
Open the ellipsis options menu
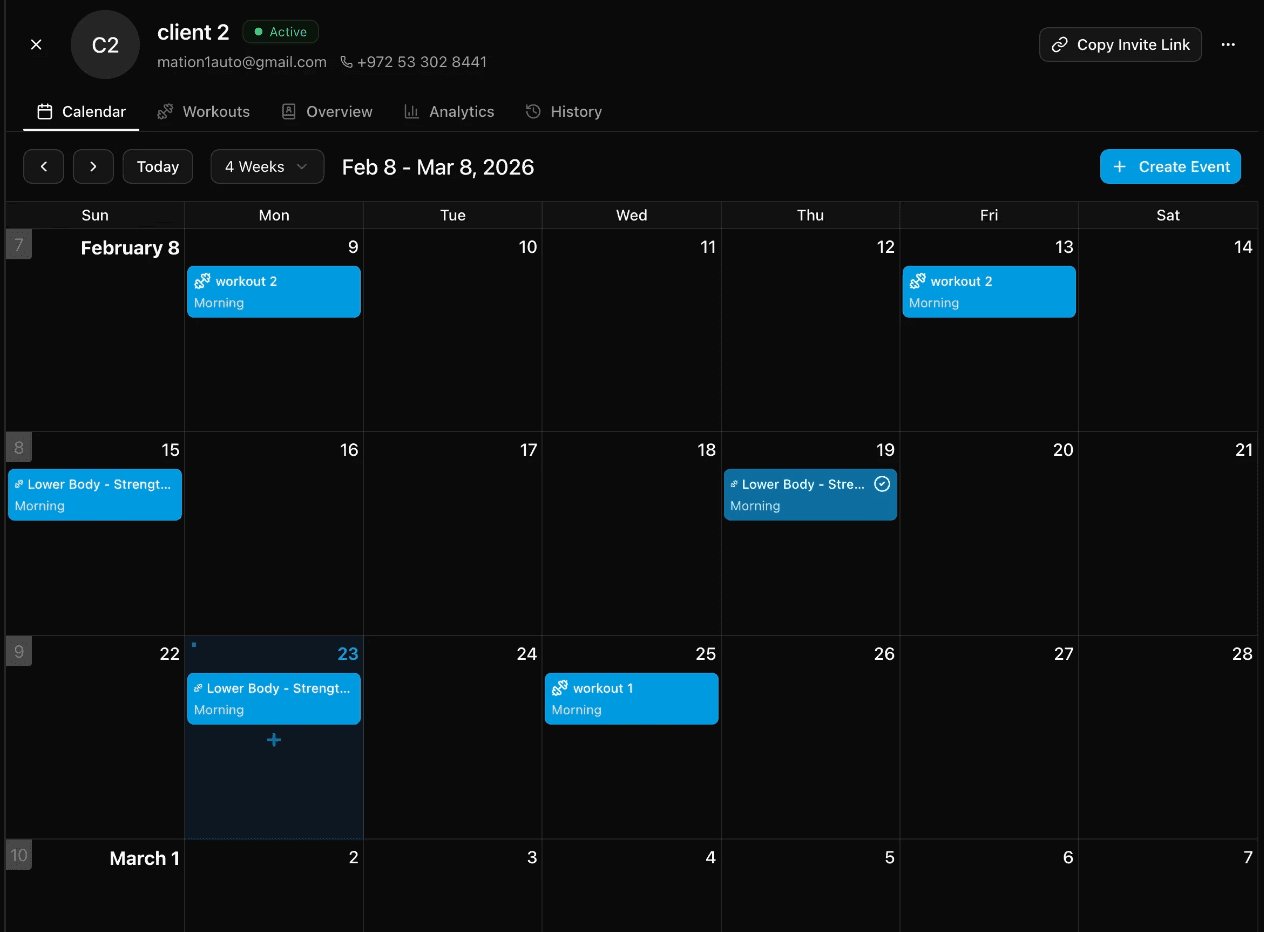click(x=1228, y=44)
